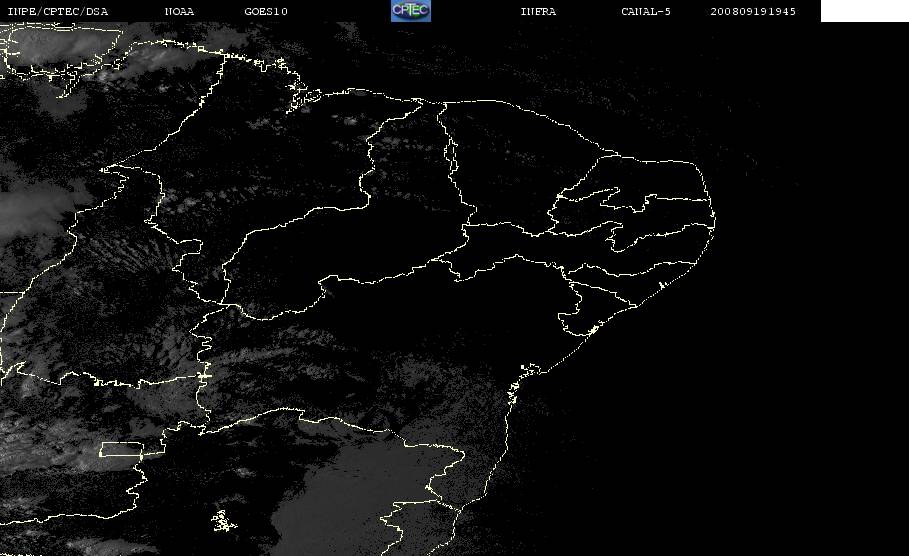Click the white box at top right

click(x=864, y=11)
